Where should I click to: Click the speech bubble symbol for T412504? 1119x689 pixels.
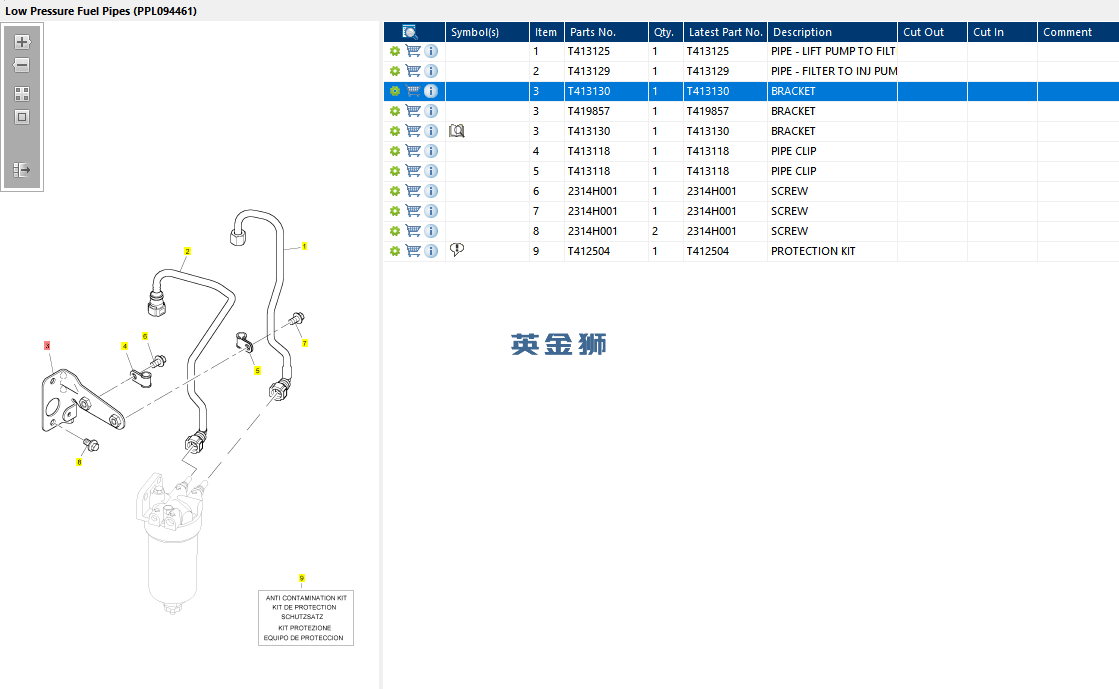457,250
